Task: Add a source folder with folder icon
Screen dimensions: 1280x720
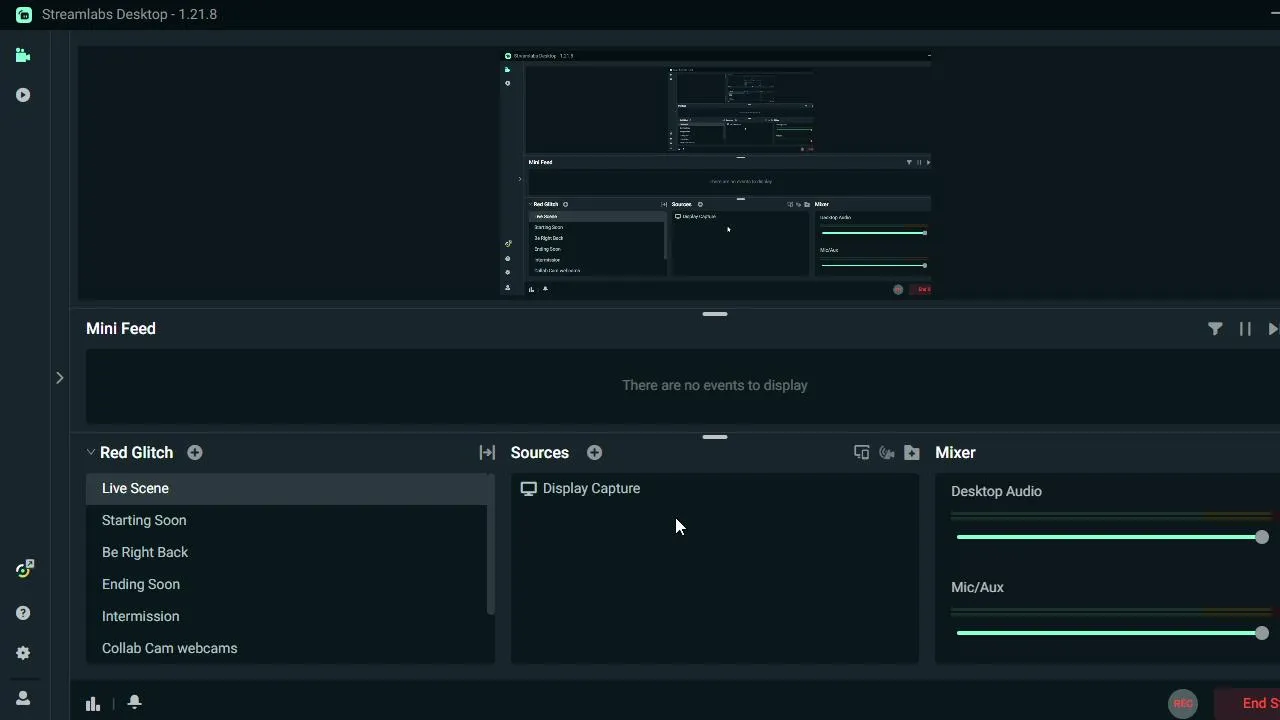Action: click(x=912, y=453)
